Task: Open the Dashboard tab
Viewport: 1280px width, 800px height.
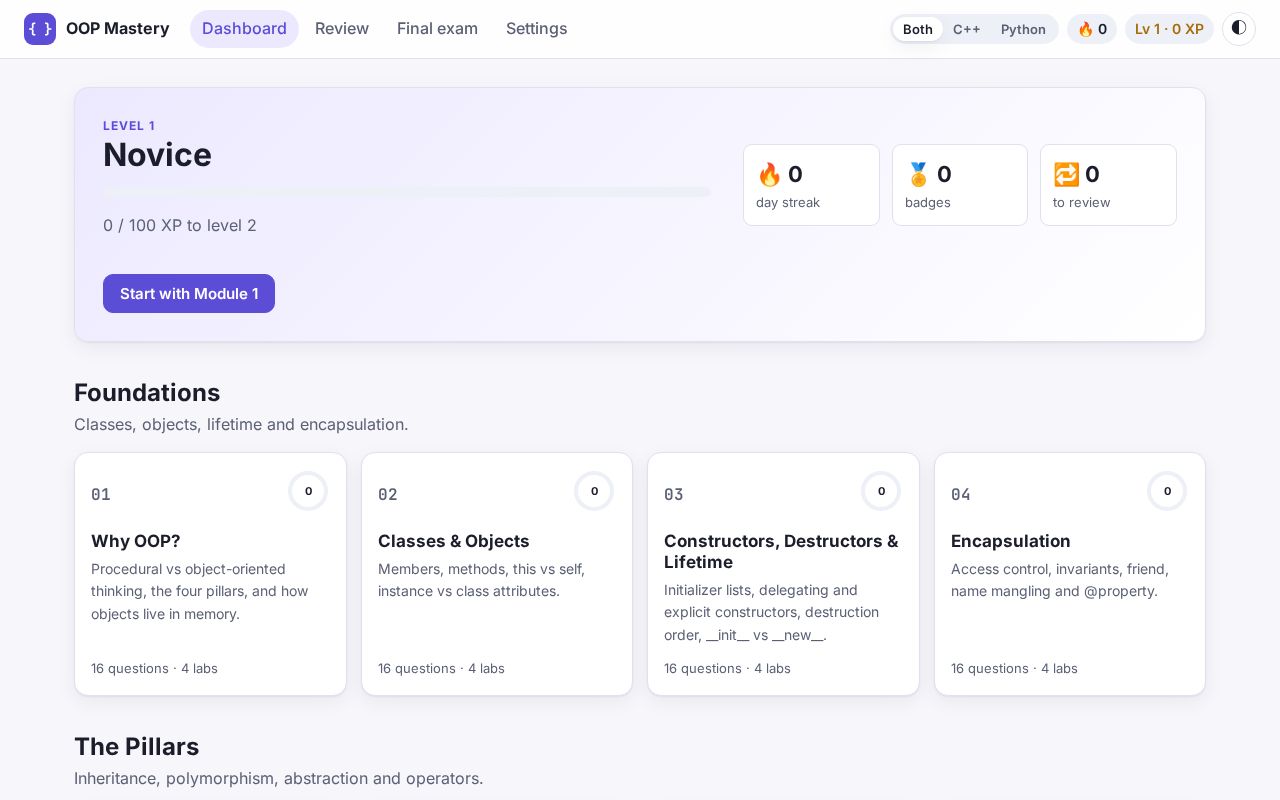Action: click(x=244, y=29)
